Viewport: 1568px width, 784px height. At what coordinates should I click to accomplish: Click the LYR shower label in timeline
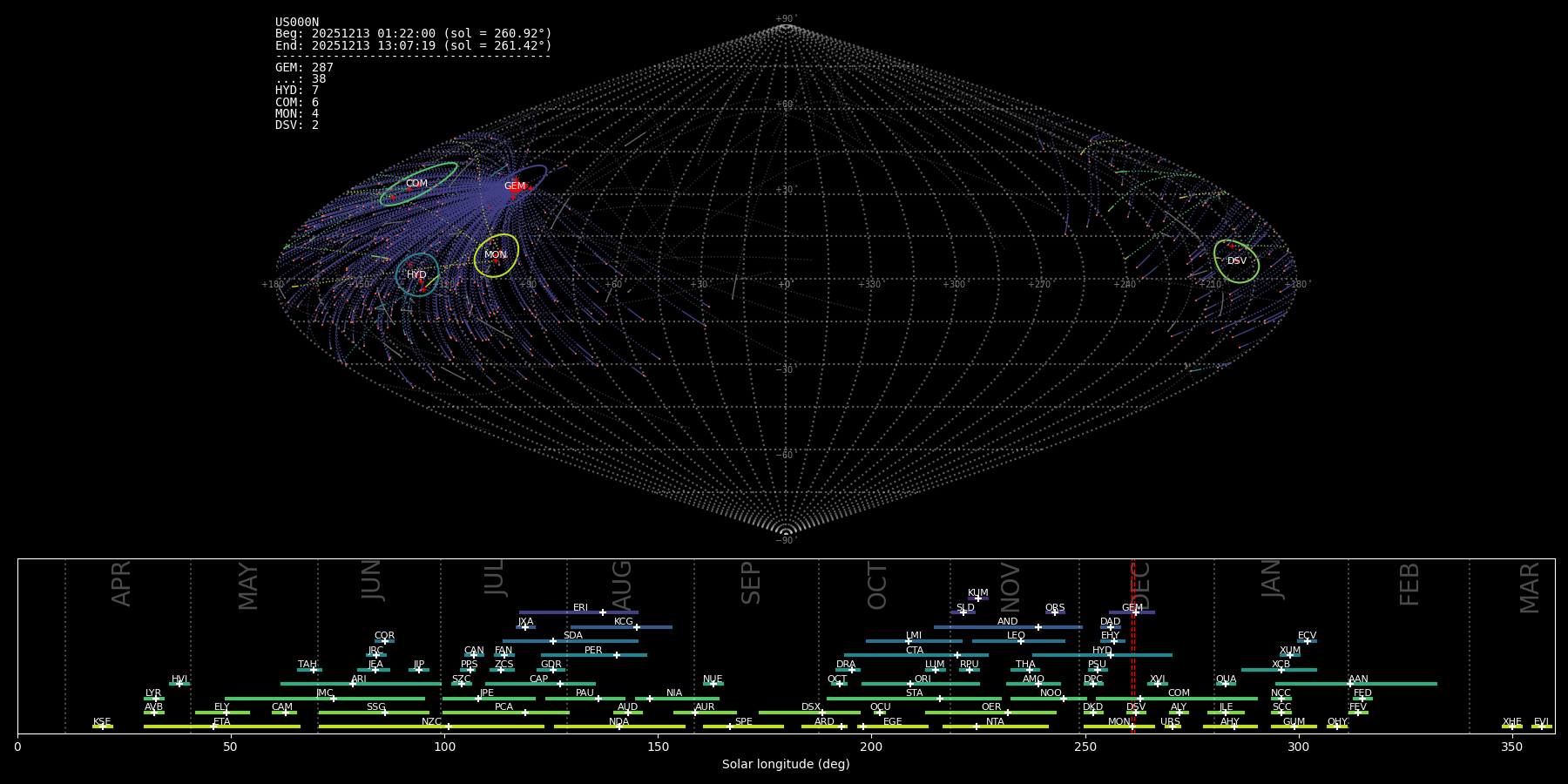pyautogui.click(x=153, y=693)
